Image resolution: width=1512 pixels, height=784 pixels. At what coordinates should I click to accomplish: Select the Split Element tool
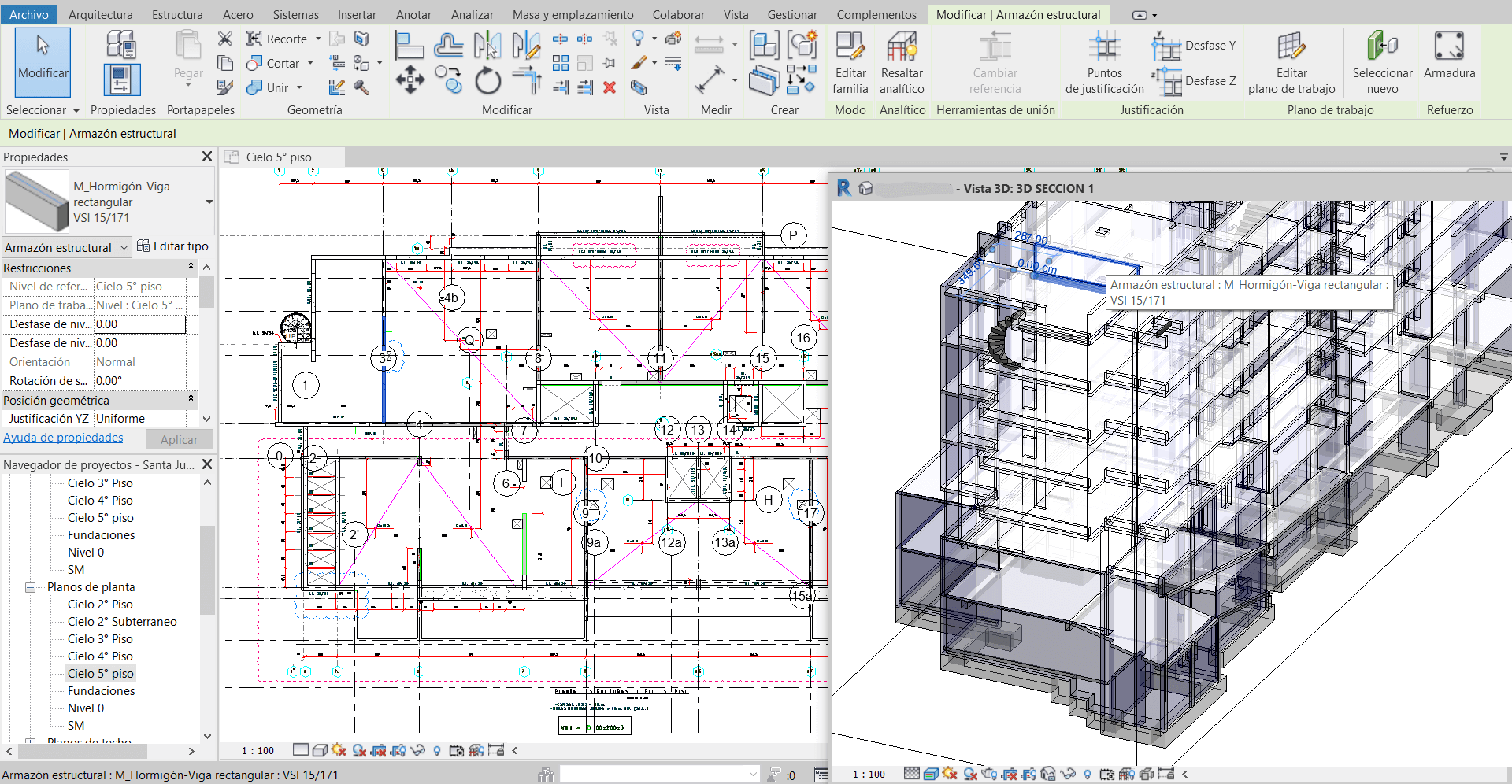pos(560,39)
